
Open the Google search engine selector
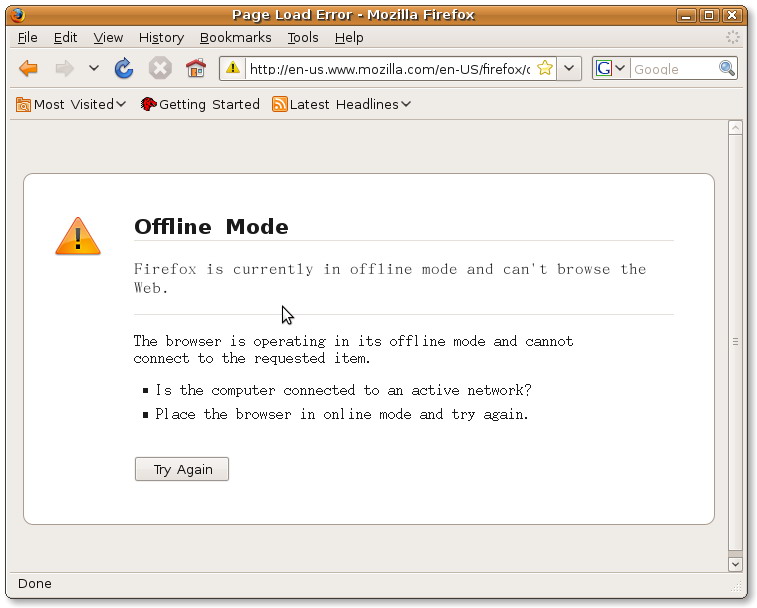tap(611, 69)
